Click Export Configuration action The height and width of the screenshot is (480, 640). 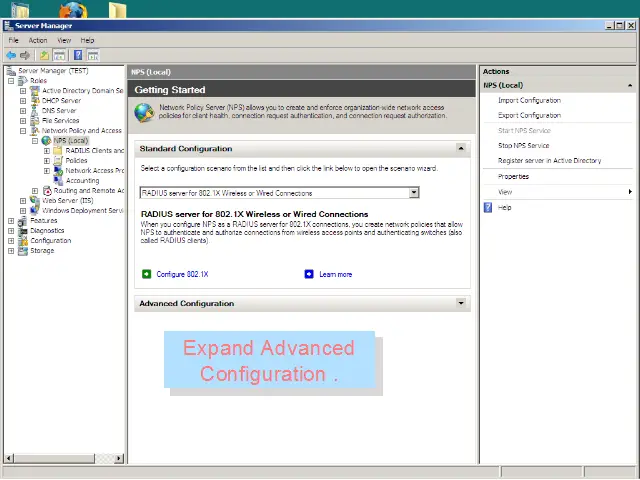click(x=529, y=115)
